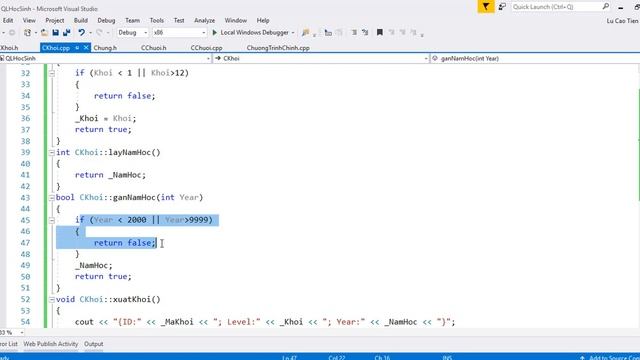Click the Previous bookmark icon
The height and width of the screenshot is (360, 640).
tap(391, 33)
